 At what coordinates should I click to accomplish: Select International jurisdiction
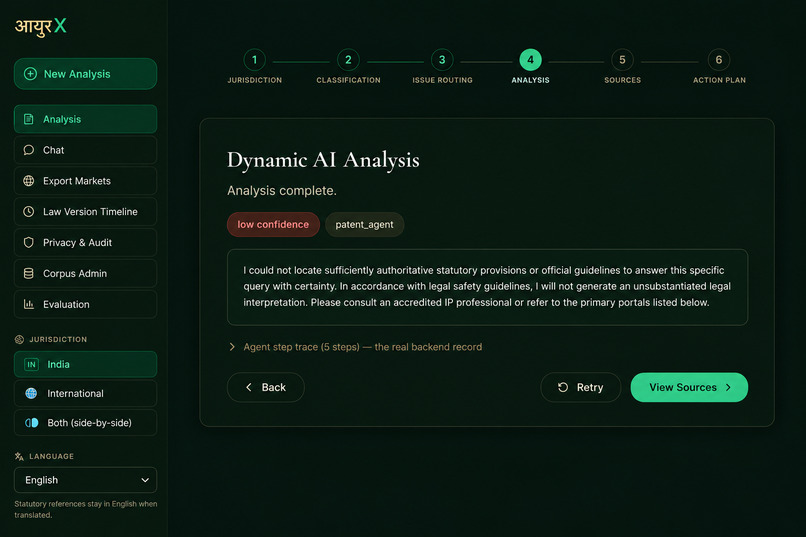coord(85,393)
